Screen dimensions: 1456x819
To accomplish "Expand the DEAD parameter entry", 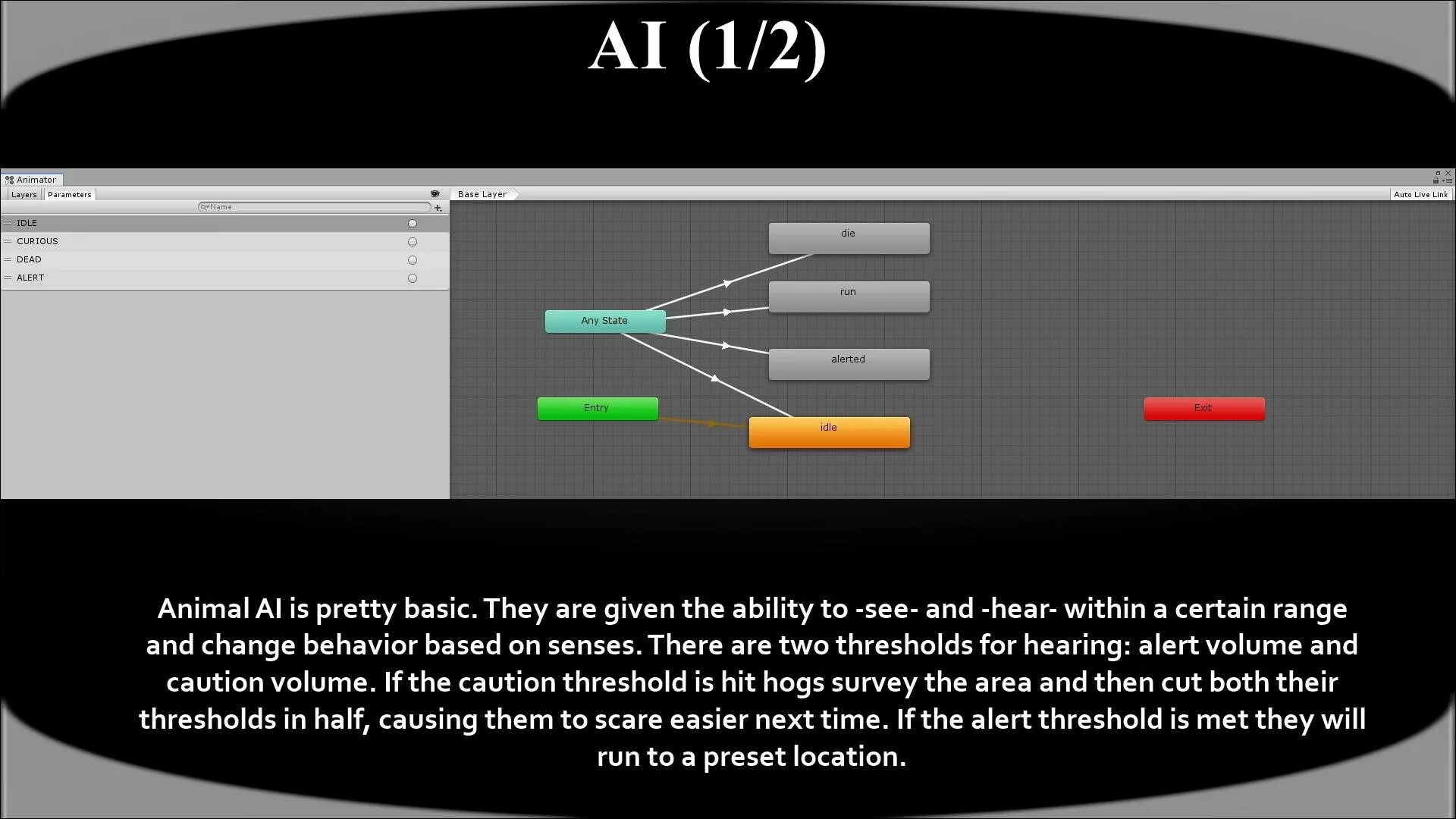I will (8, 259).
